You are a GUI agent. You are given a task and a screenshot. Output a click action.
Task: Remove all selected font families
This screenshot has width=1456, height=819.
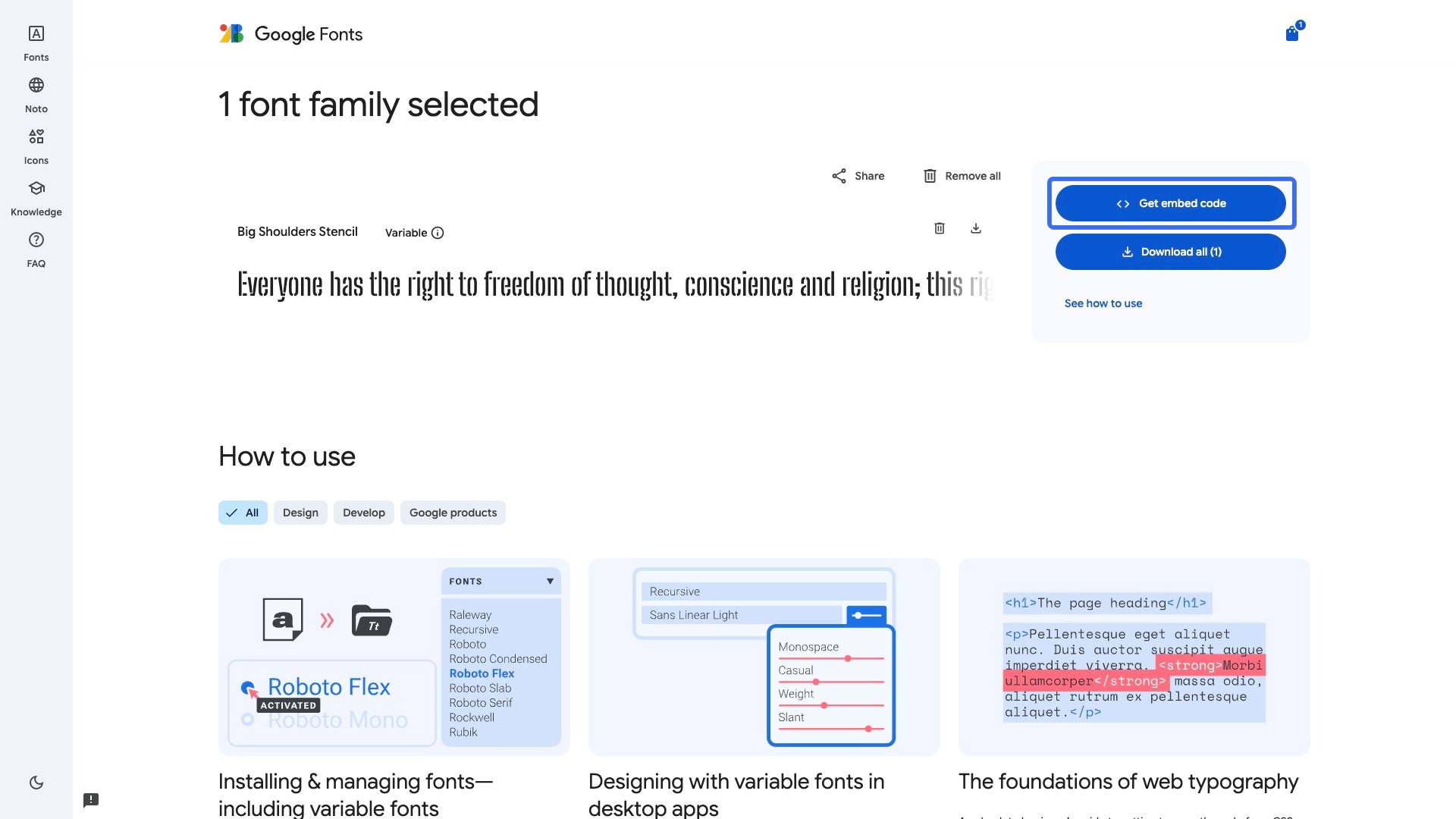point(962,176)
